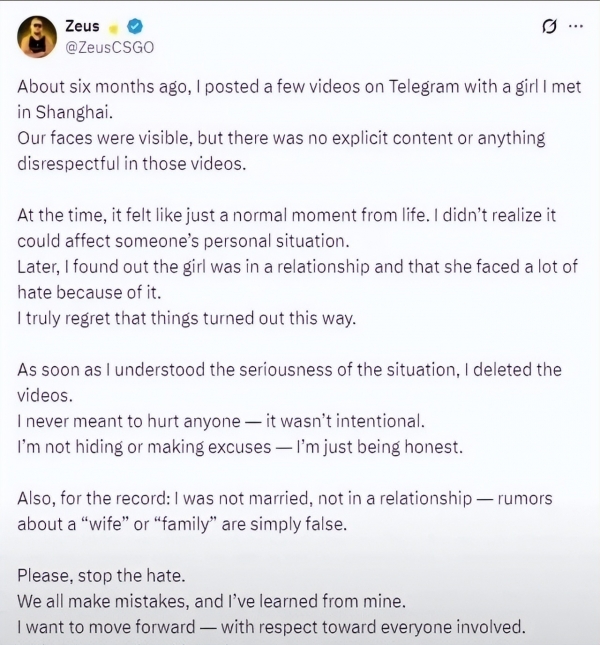Click the final line 'I want to move forward'
Image resolution: width=600 pixels, height=645 pixels.
point(271,627)
